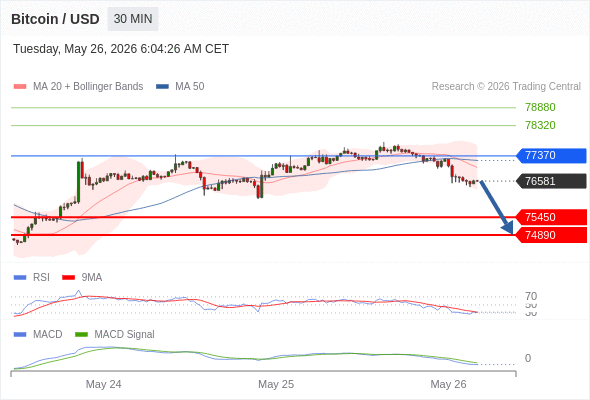Click the Research © 2026 Trading Central credit
This screenshot has height=400, width=590.
point(506,87)
